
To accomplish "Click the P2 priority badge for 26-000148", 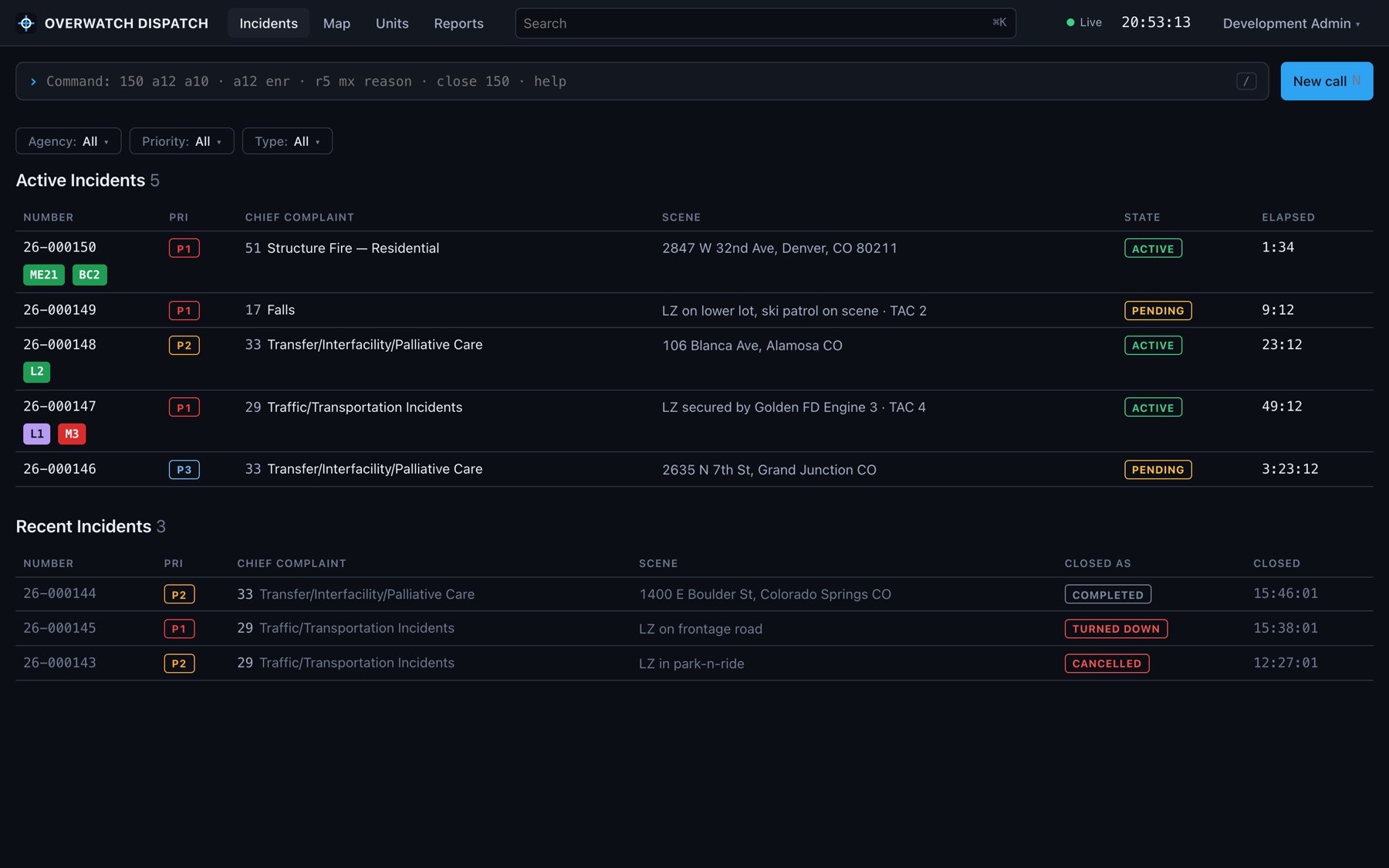I will (x=184, y=345).
